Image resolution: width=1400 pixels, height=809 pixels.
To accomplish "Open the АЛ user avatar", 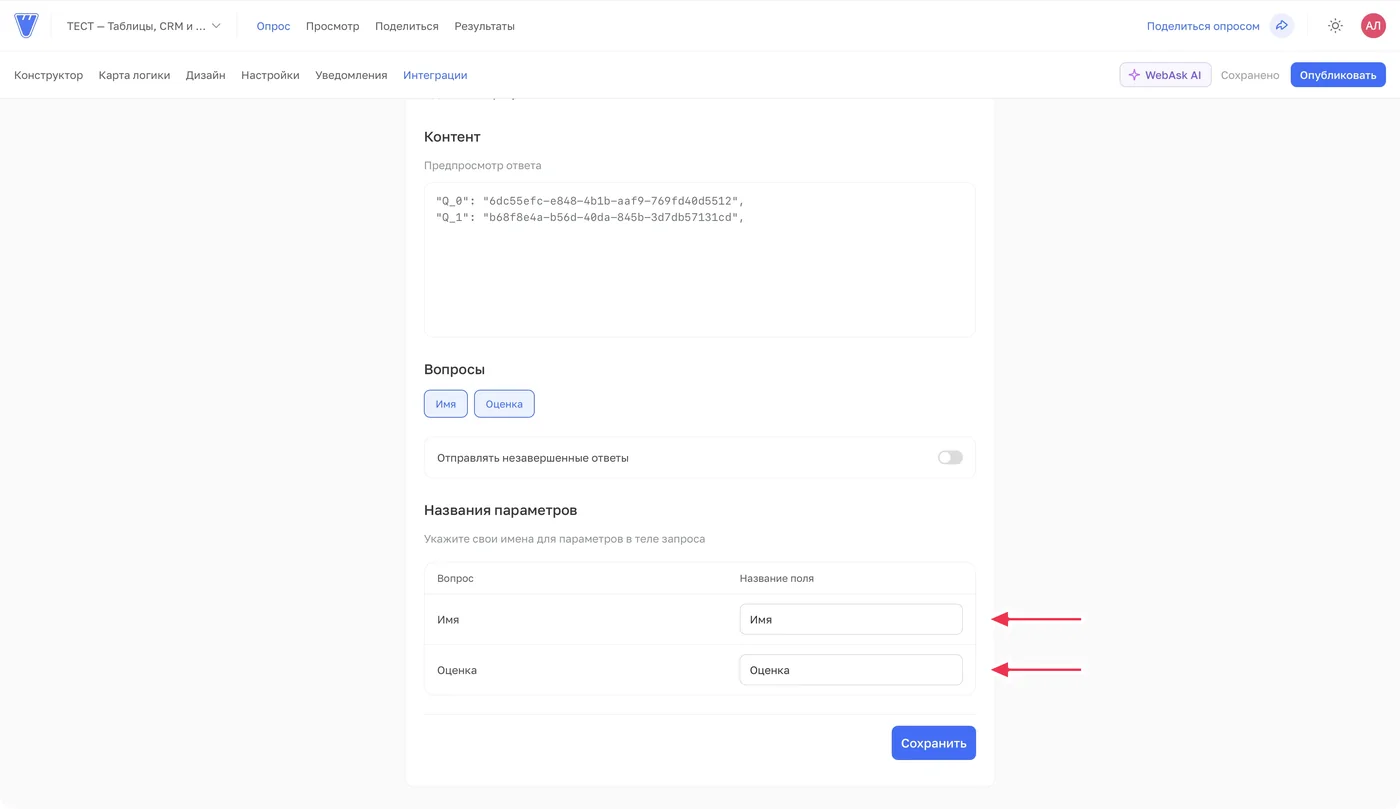I will pos(1373,26).
